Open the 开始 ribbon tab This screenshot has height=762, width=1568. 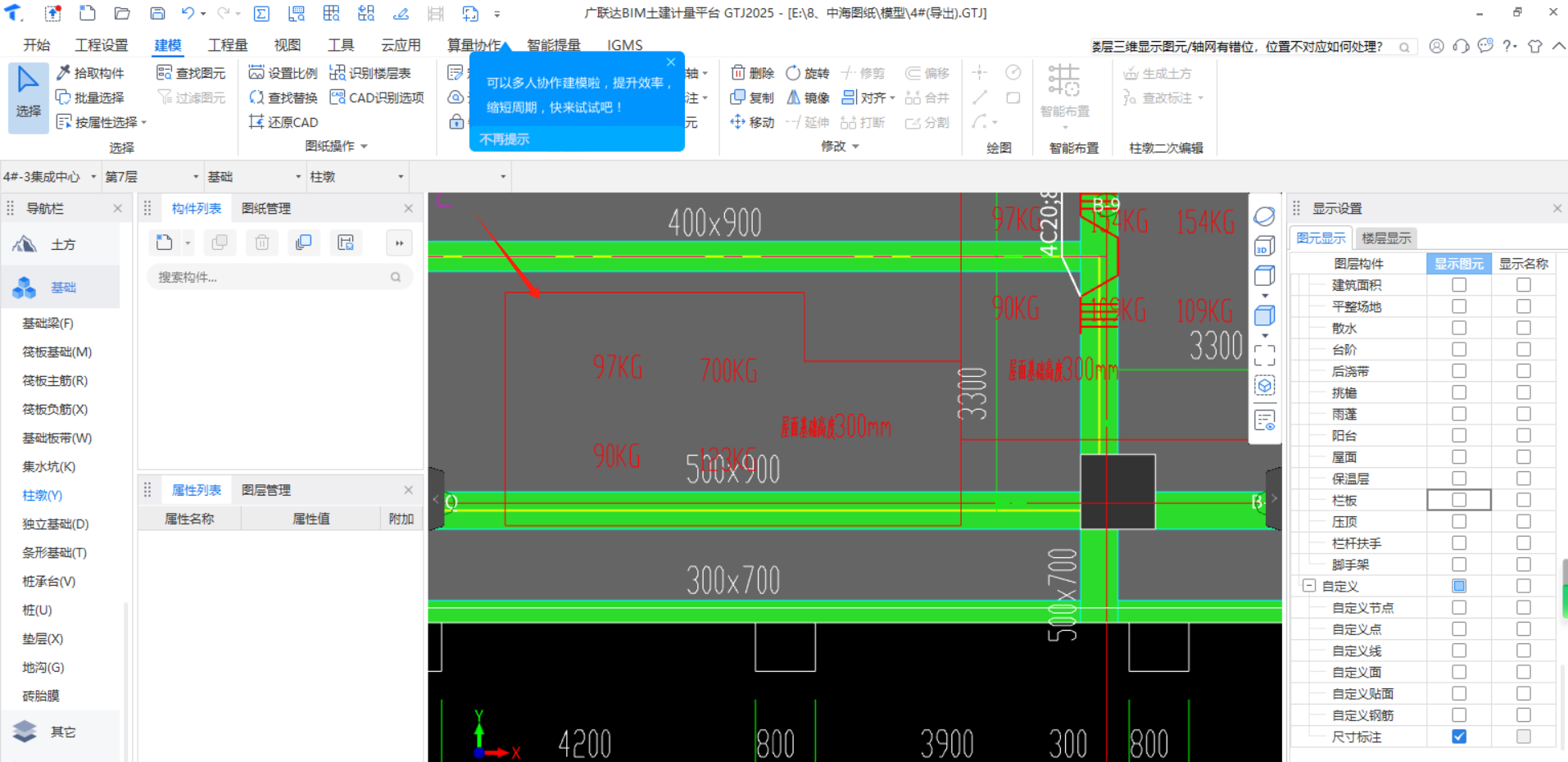click(x=36, y=45)
